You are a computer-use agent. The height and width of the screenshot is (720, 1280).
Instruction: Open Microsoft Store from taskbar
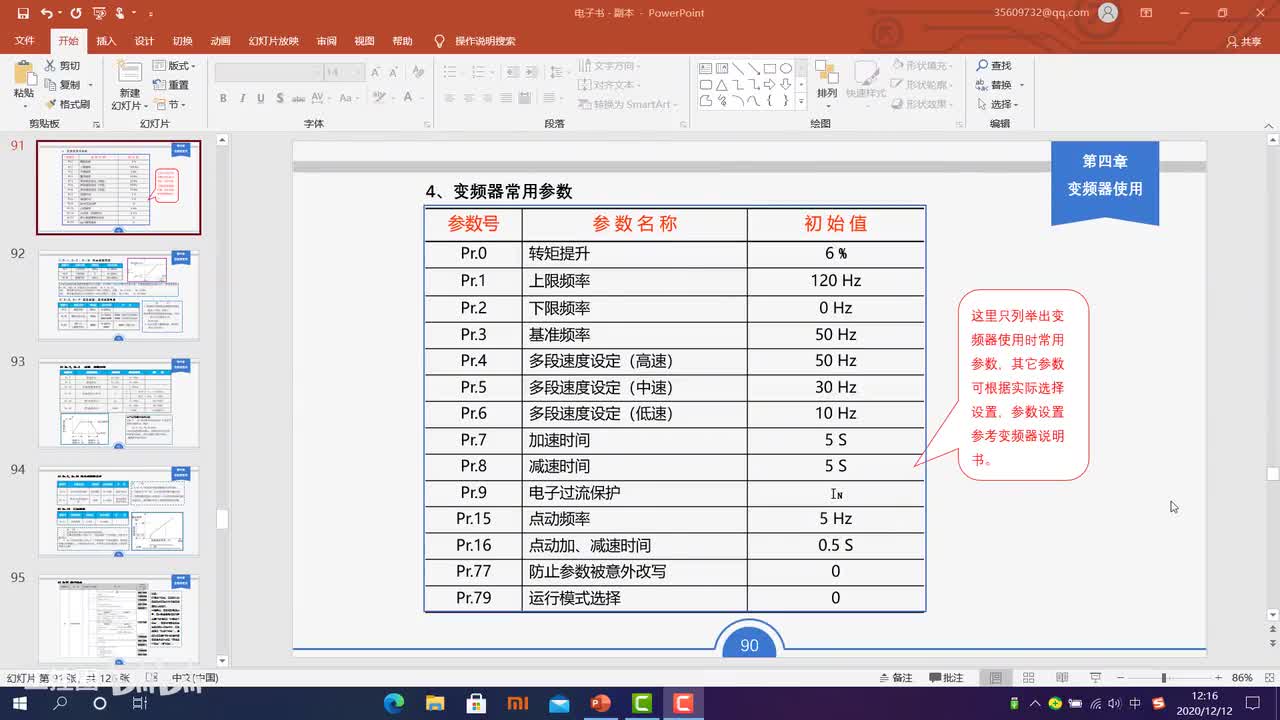tap(476, 703)
